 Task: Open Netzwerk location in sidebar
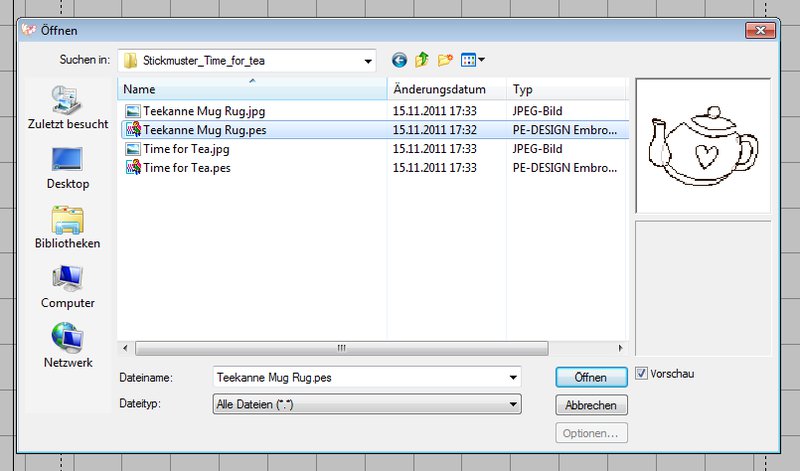[x=68, y=345]
